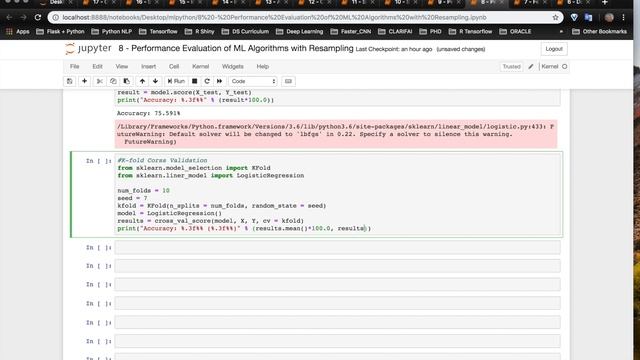Click the localhost URL address bar
This screenshot has height=360, width=640.
click(x=274, y=18)
